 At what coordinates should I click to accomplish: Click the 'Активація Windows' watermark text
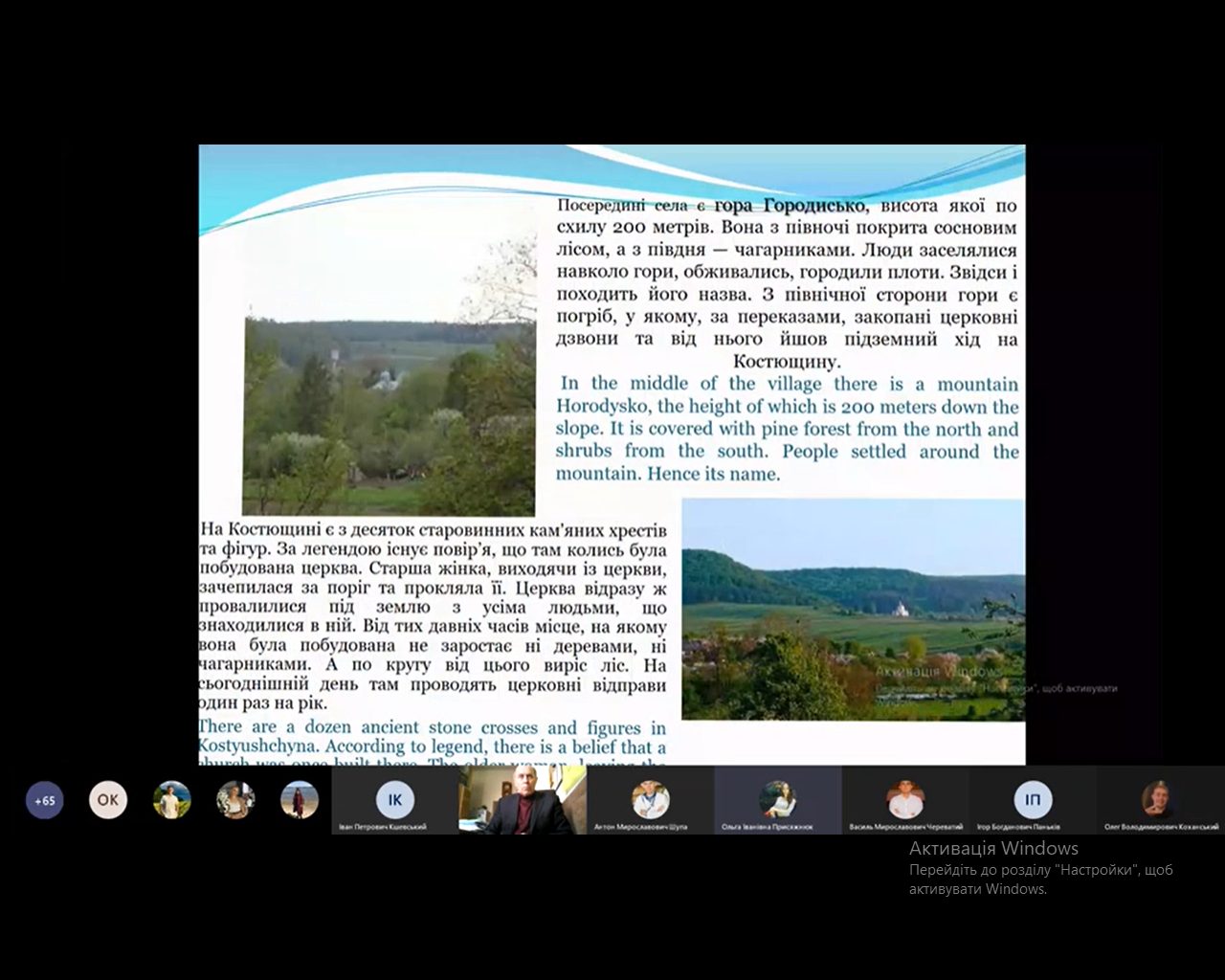992,848
